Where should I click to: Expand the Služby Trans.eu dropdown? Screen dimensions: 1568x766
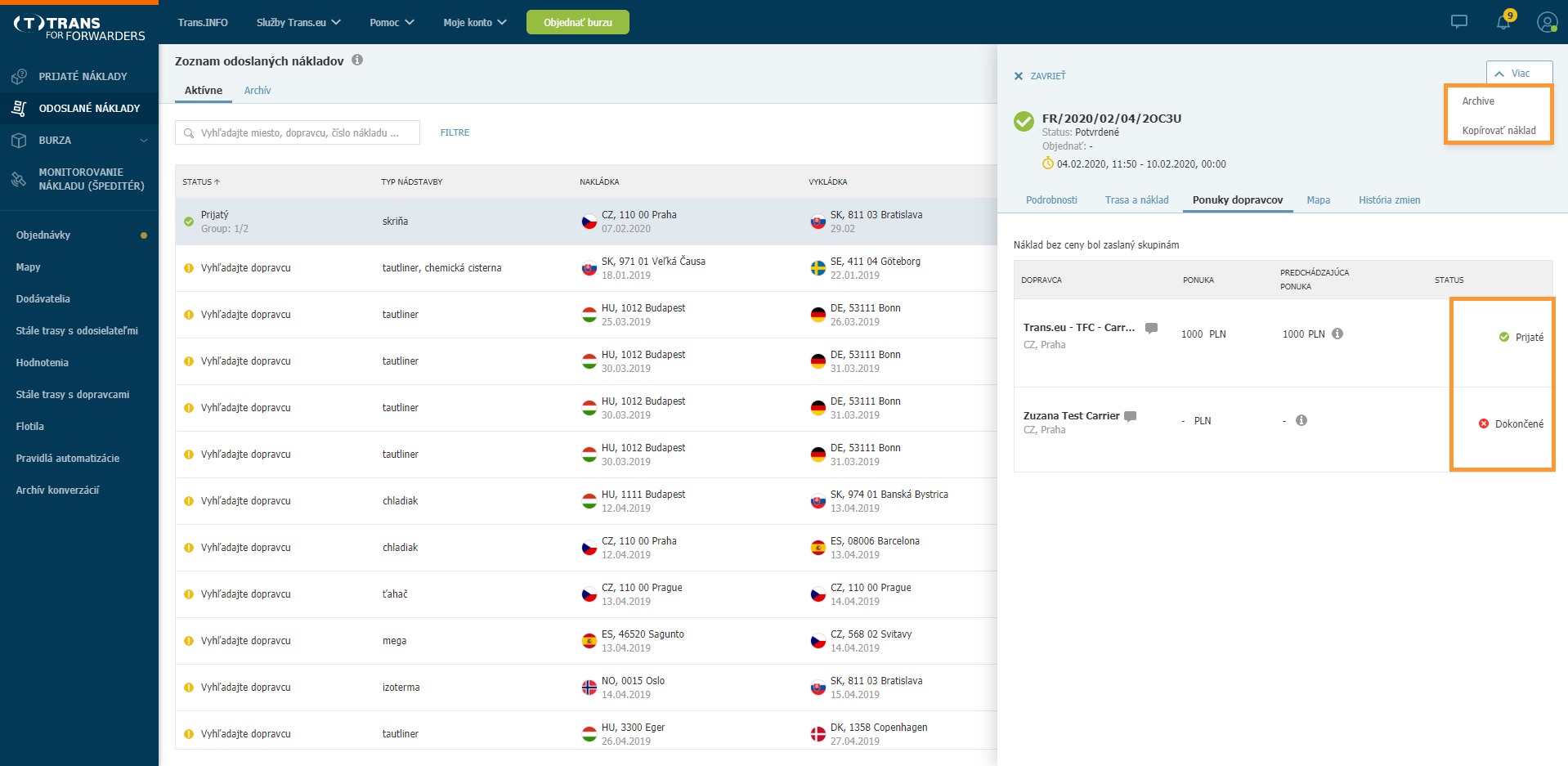pos(298,22)
